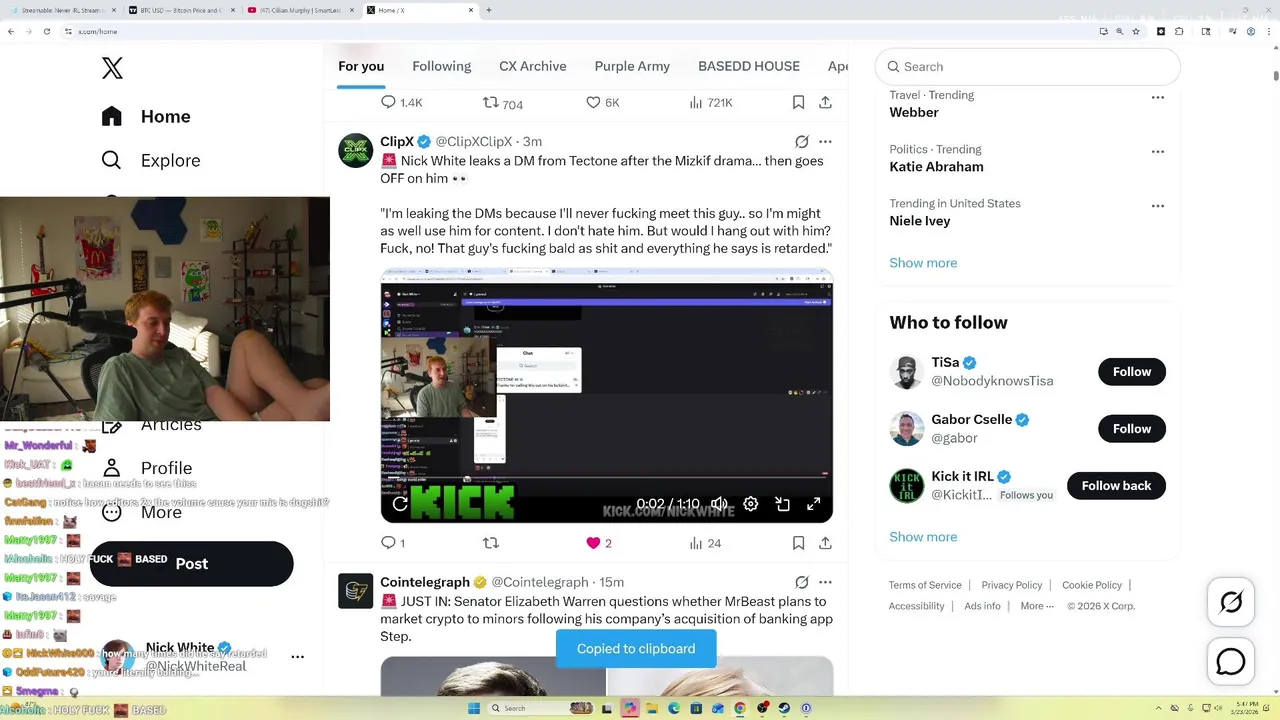
Task: Open Katie Abraham trending topic
Action: coord(936,167)
